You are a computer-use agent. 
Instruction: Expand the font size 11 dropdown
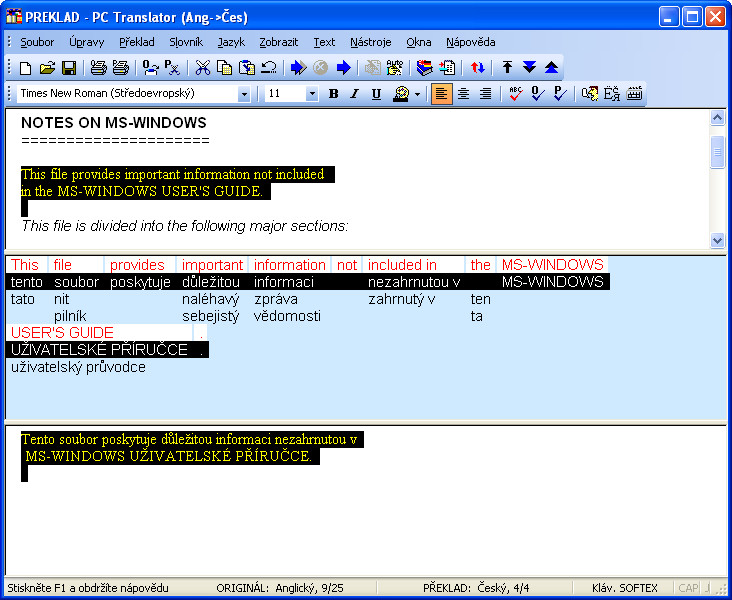[x=312, y=94]
